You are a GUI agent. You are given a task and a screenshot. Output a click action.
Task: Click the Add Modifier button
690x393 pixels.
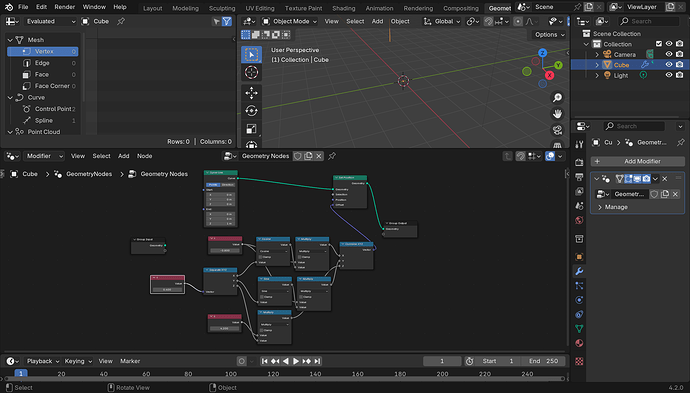click(638, 161)
